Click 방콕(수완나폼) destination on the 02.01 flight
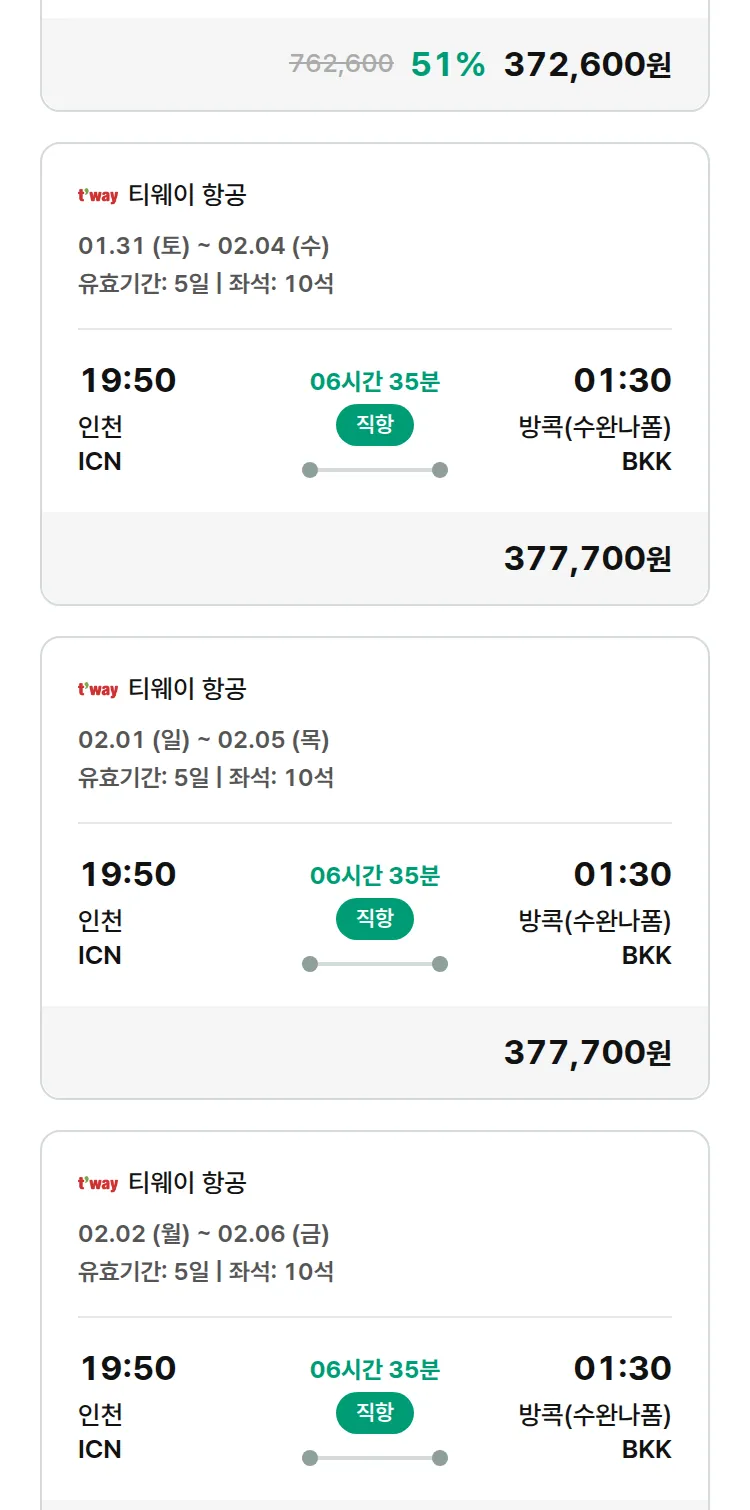This screenshot has height=1510, width=750. point(594,921)
